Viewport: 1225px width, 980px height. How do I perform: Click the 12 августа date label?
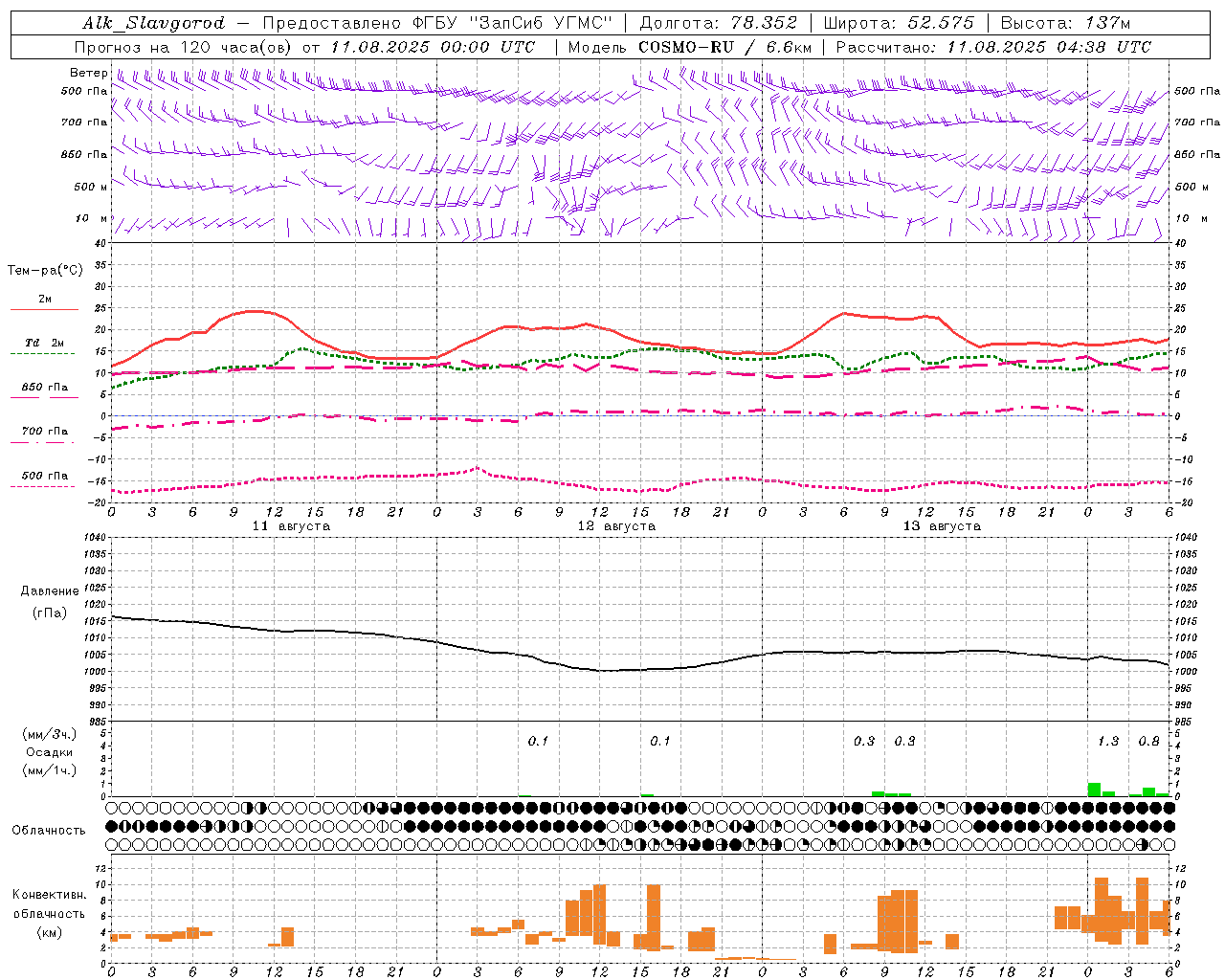[x=616, y=526]
